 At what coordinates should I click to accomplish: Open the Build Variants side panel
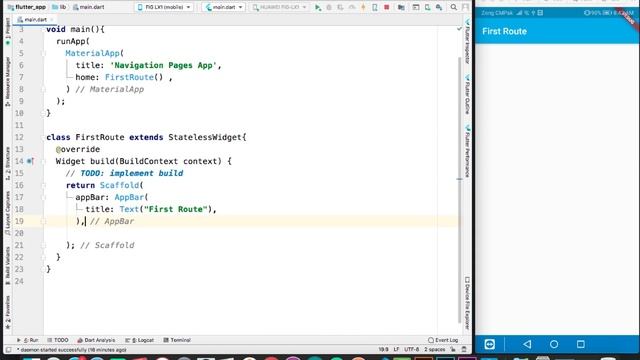[x=8, y=266]
